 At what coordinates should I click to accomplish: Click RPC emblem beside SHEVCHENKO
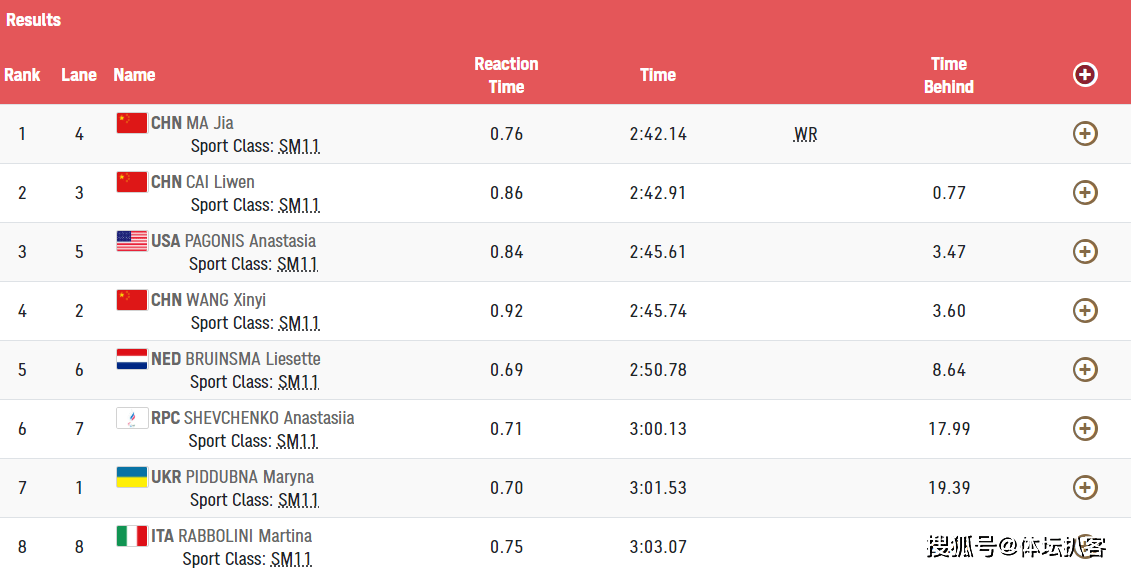tap(132, 418)
